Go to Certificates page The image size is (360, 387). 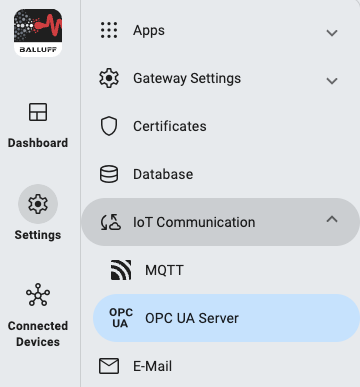(220, 126)
